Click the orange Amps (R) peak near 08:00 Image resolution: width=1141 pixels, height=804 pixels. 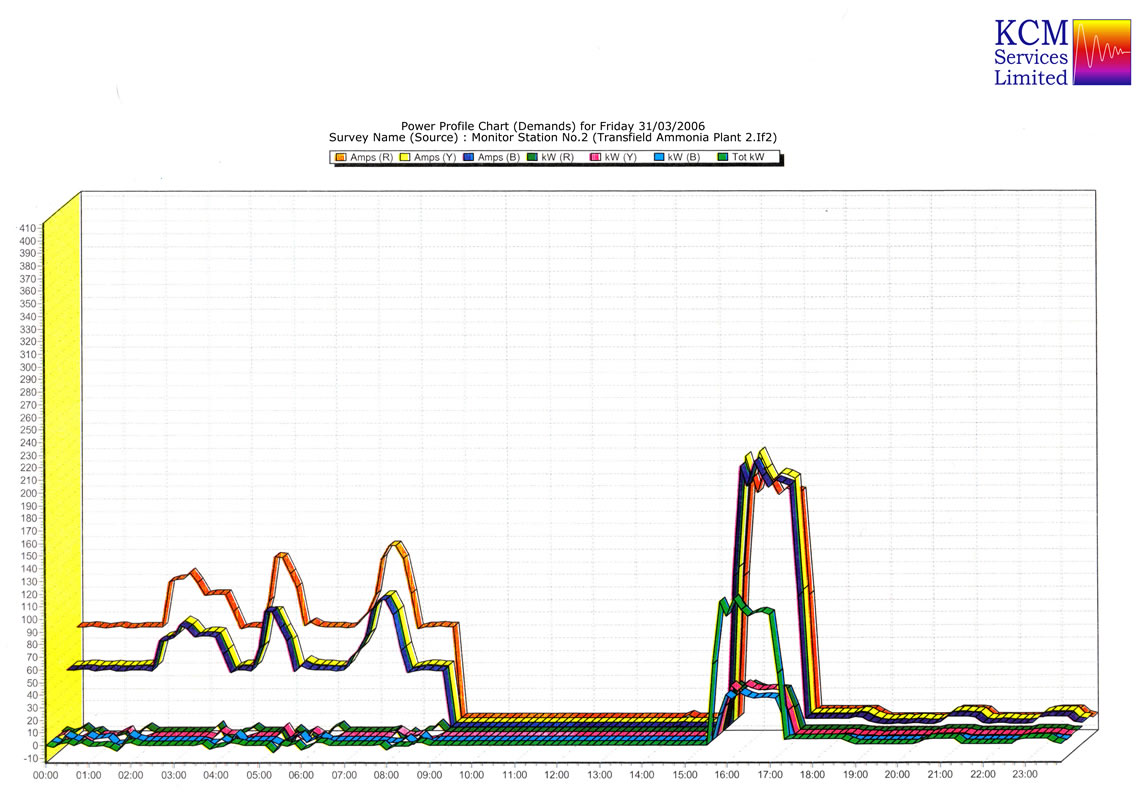tap(397, 544)
